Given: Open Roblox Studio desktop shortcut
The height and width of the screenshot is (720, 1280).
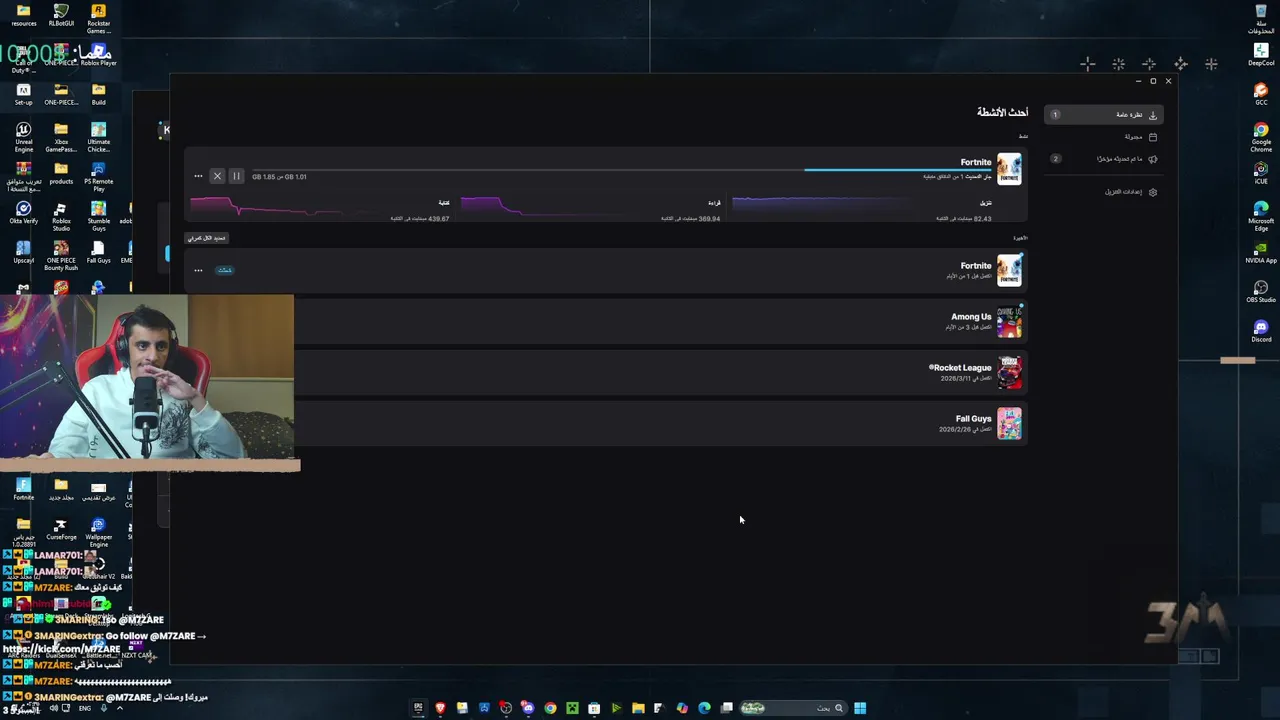Looking at the screenshot, I should [61, 214].
